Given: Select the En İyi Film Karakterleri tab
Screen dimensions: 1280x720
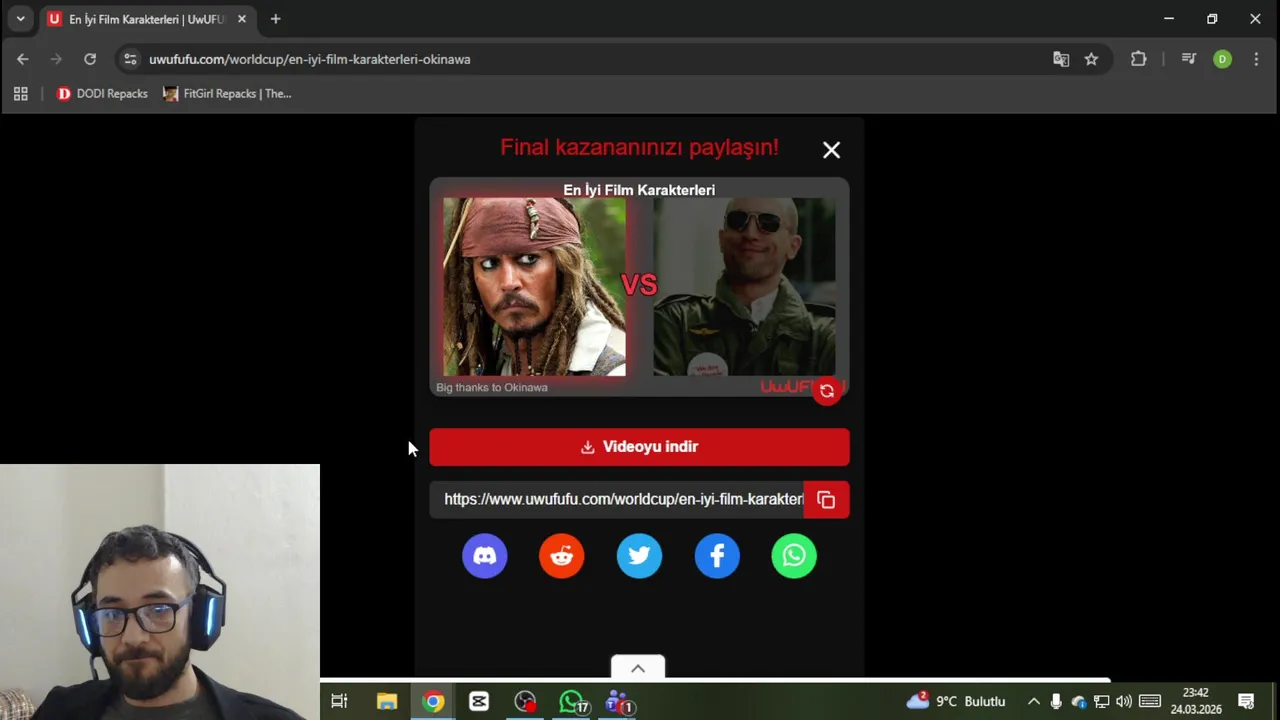Looking at the screenshot, I should (x=147, y=19).
